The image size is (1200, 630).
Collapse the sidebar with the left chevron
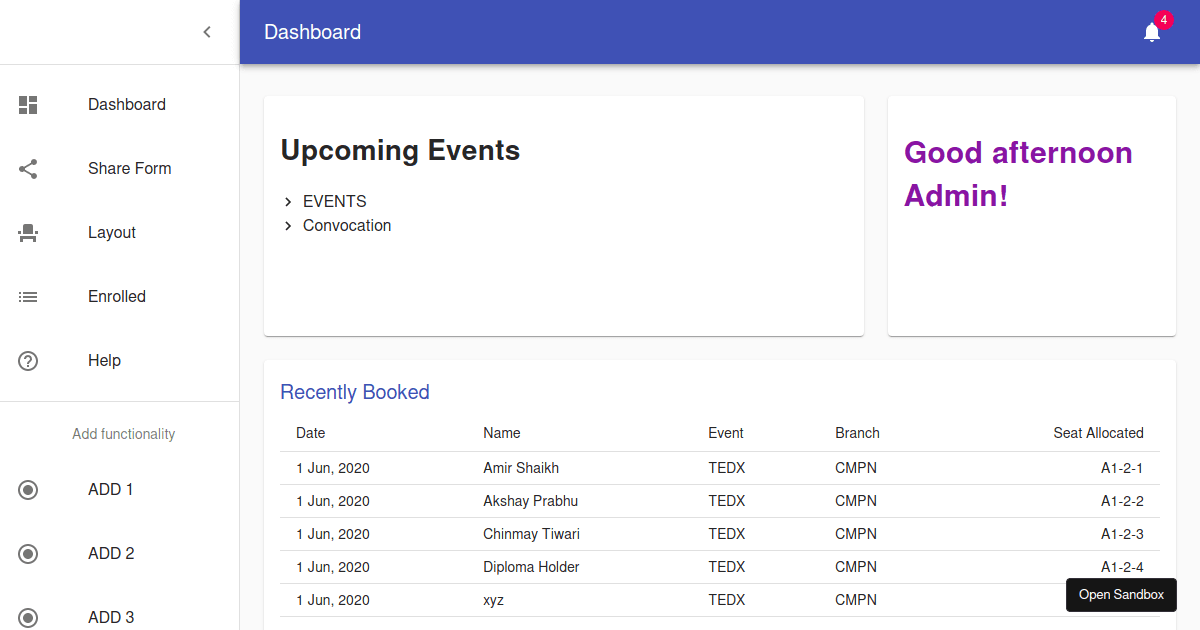[207, 31]
